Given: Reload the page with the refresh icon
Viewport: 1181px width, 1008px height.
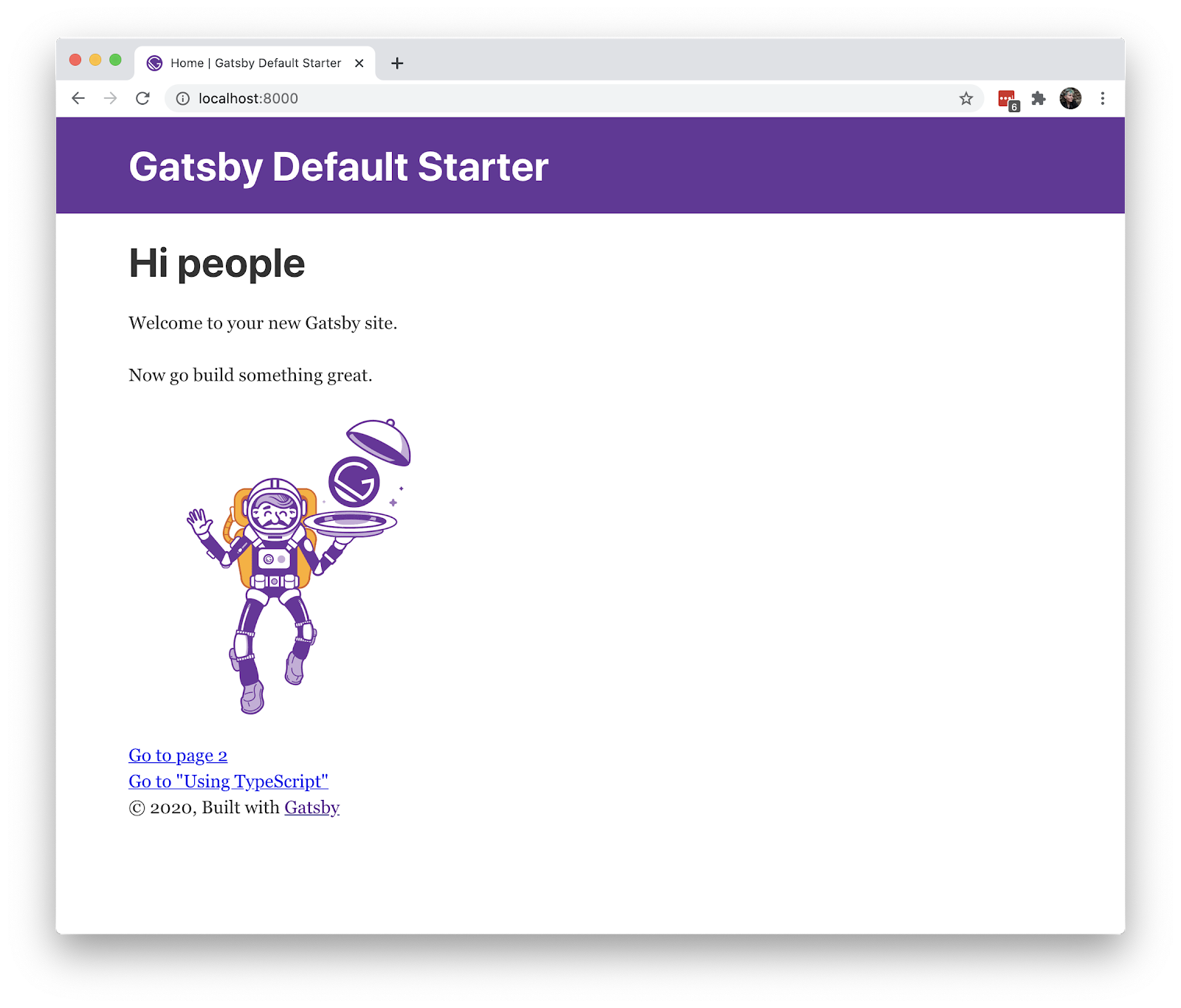Looking at the screenshot, I should pos(142,98).
